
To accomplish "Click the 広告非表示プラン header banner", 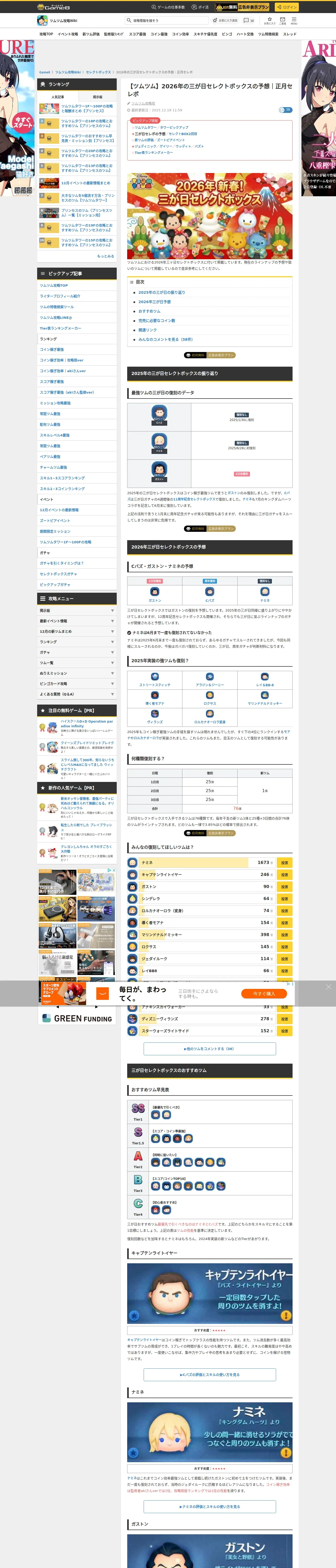I will (243, 7).
